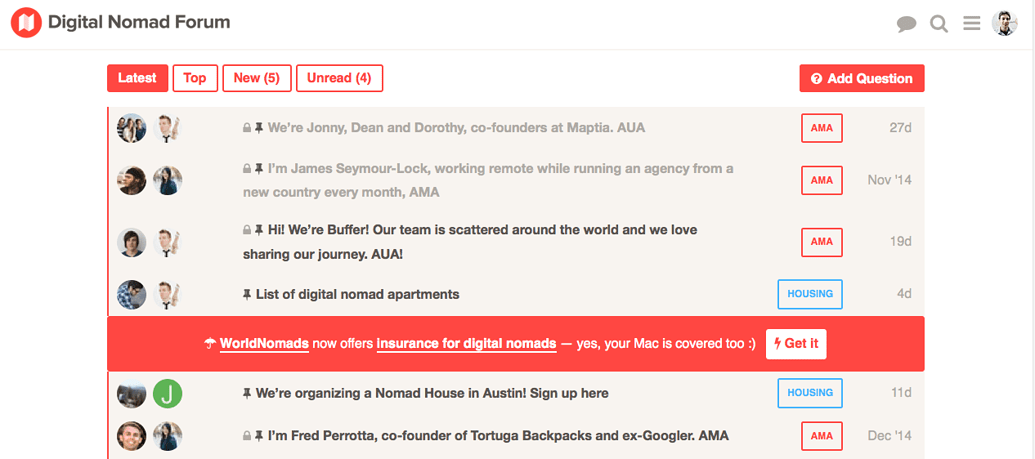Click the first avatar on Maptia thread
This screenshot has width=1035, height=459.
click(132, 128)
